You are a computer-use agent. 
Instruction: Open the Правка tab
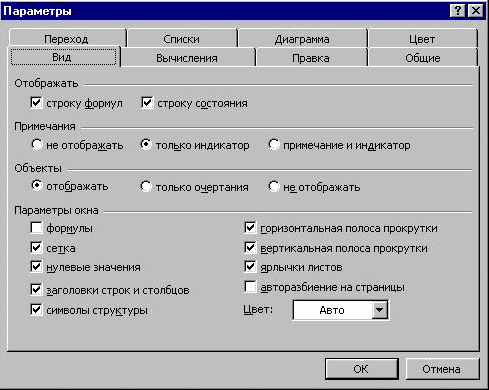tap(311, 58)
